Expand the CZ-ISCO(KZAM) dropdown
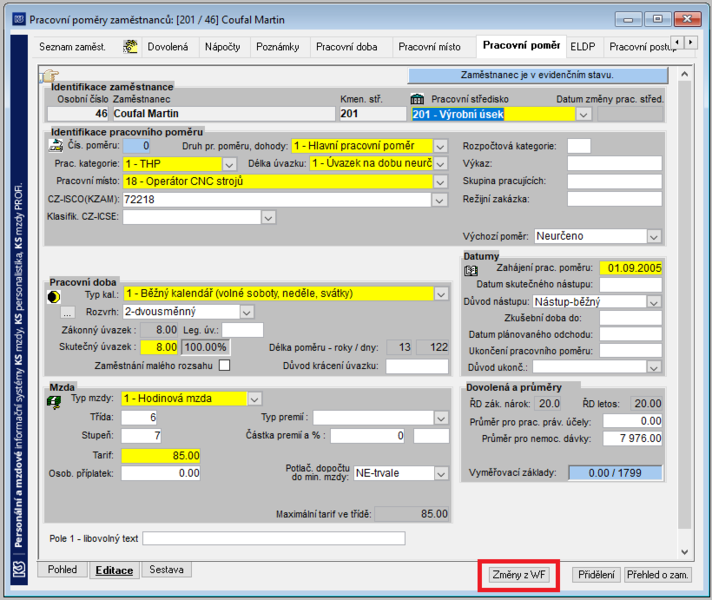Image resolution: width=712 pixels, height=600 pixels. click(x=439, y=200)
